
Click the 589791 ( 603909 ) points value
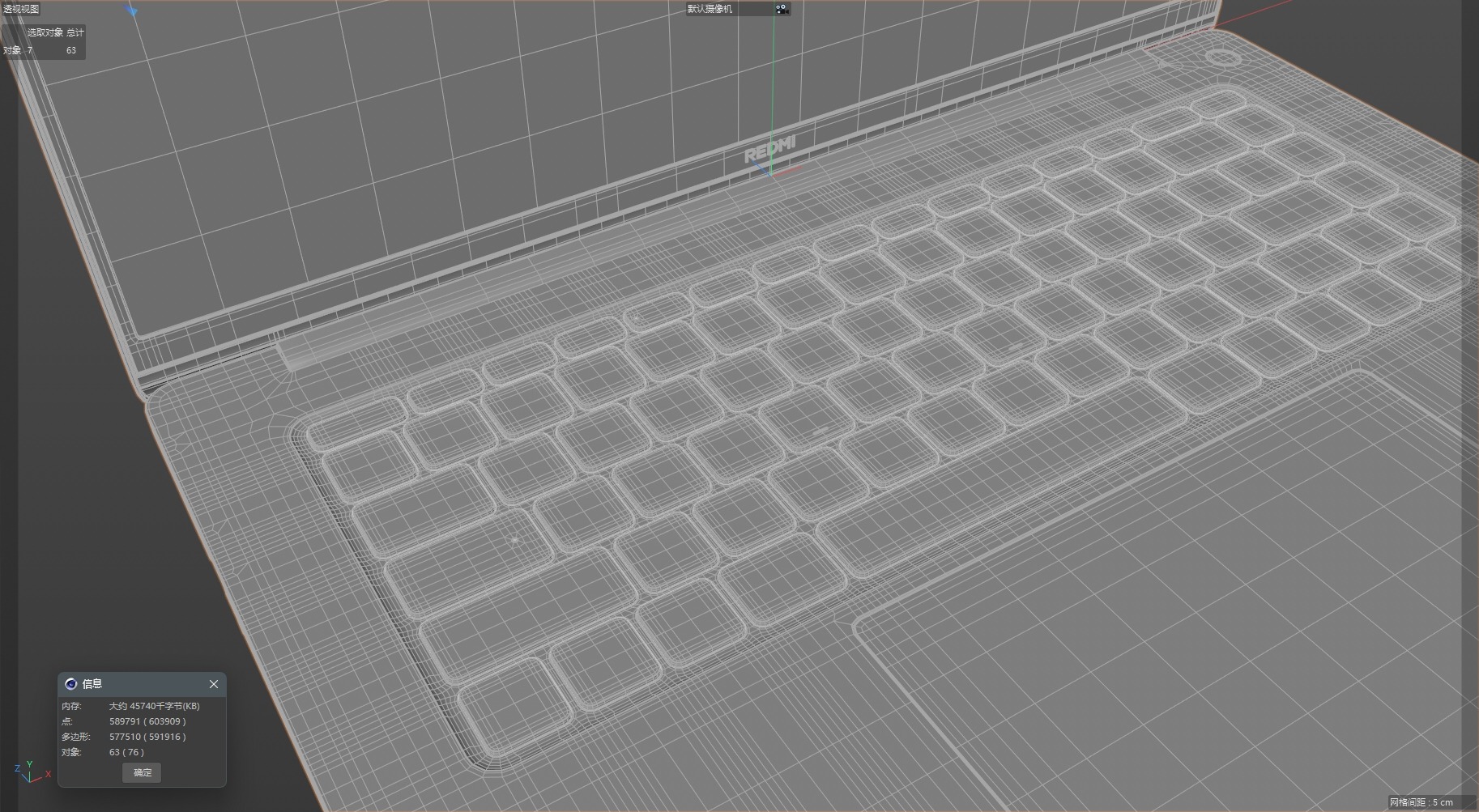click(x=147, y=721)
